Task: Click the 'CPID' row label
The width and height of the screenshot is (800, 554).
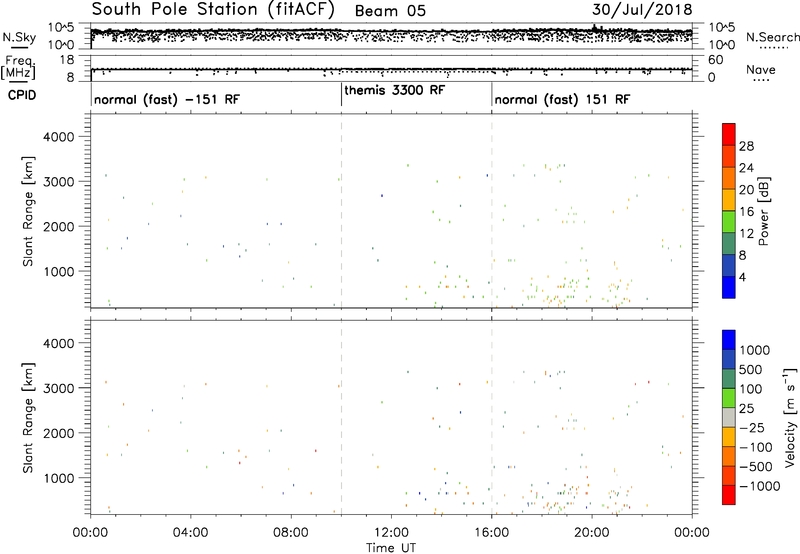Action: [x=22, y=95]
